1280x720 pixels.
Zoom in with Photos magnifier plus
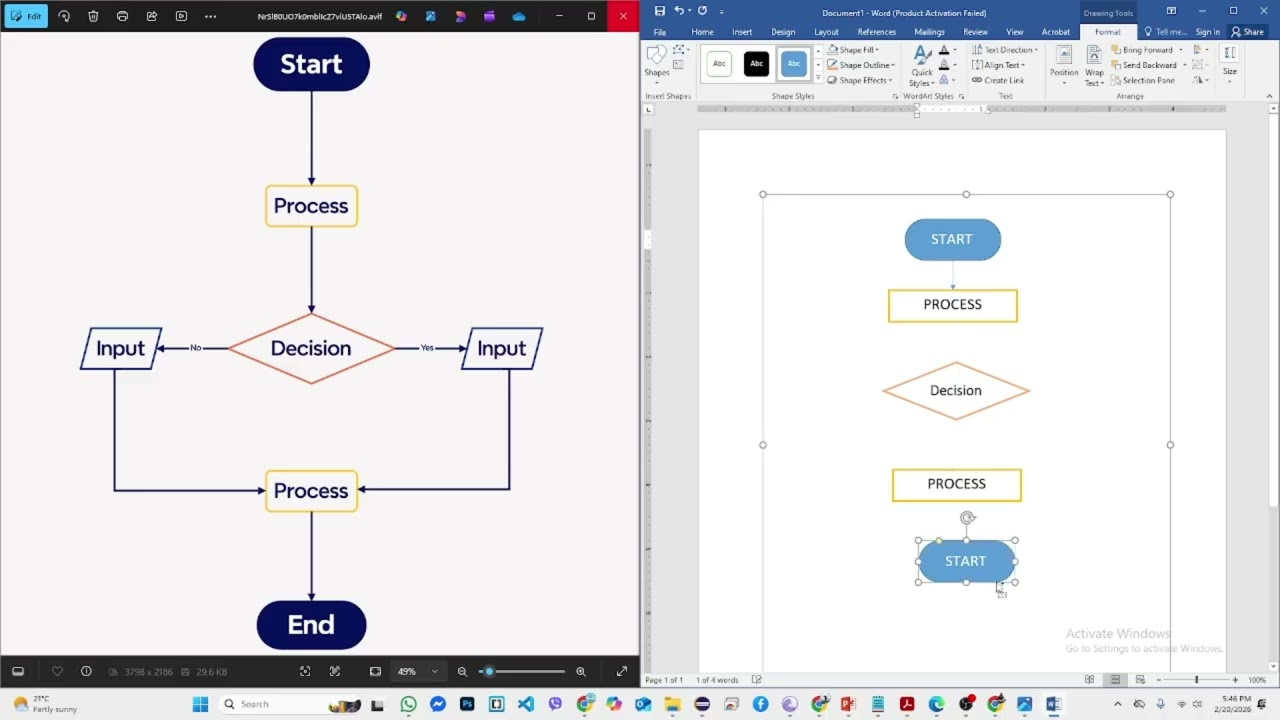581,672
